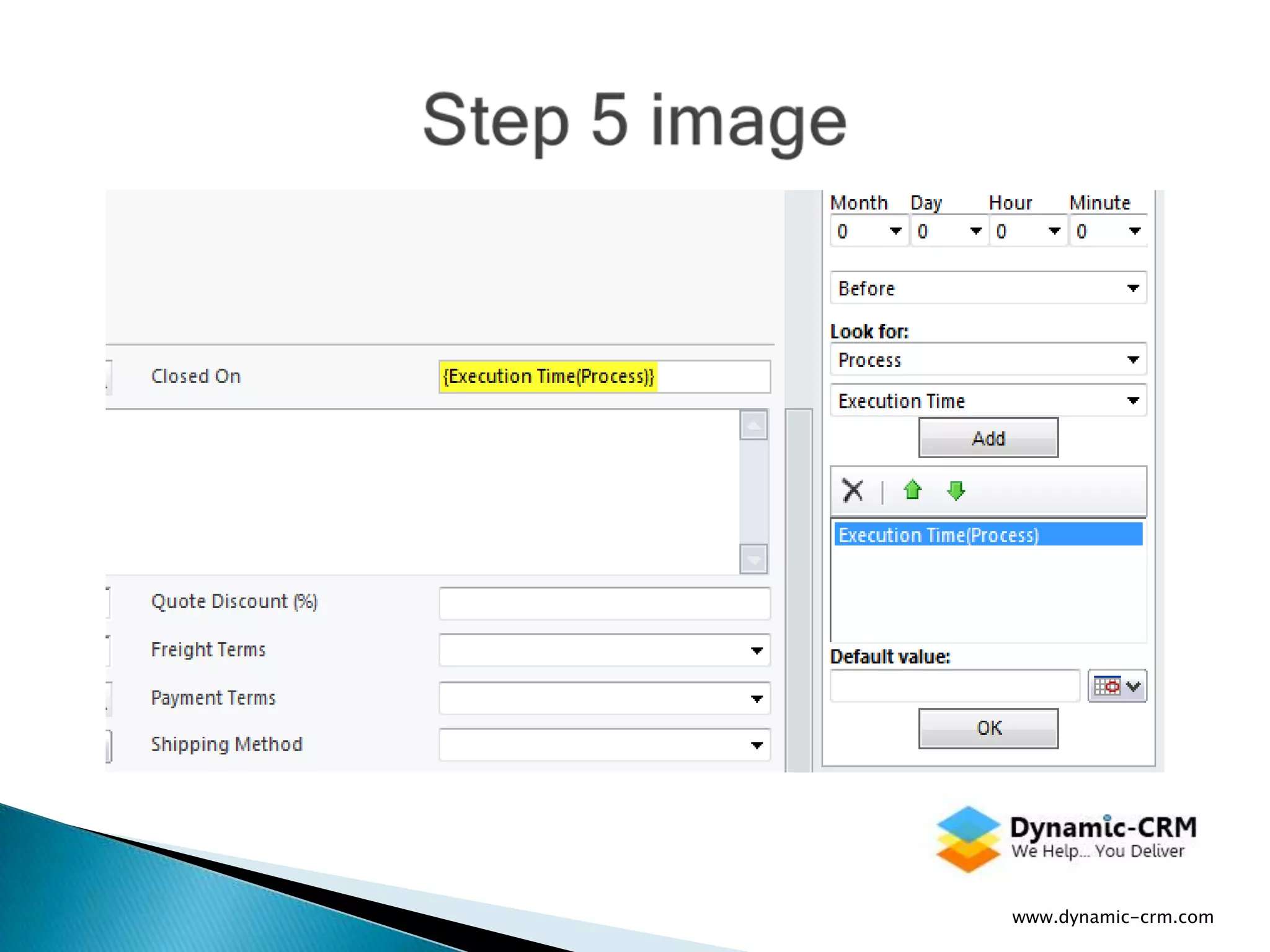
Task: Click the Dynamic-CRM logo
Action: [x=1066, y=839]
